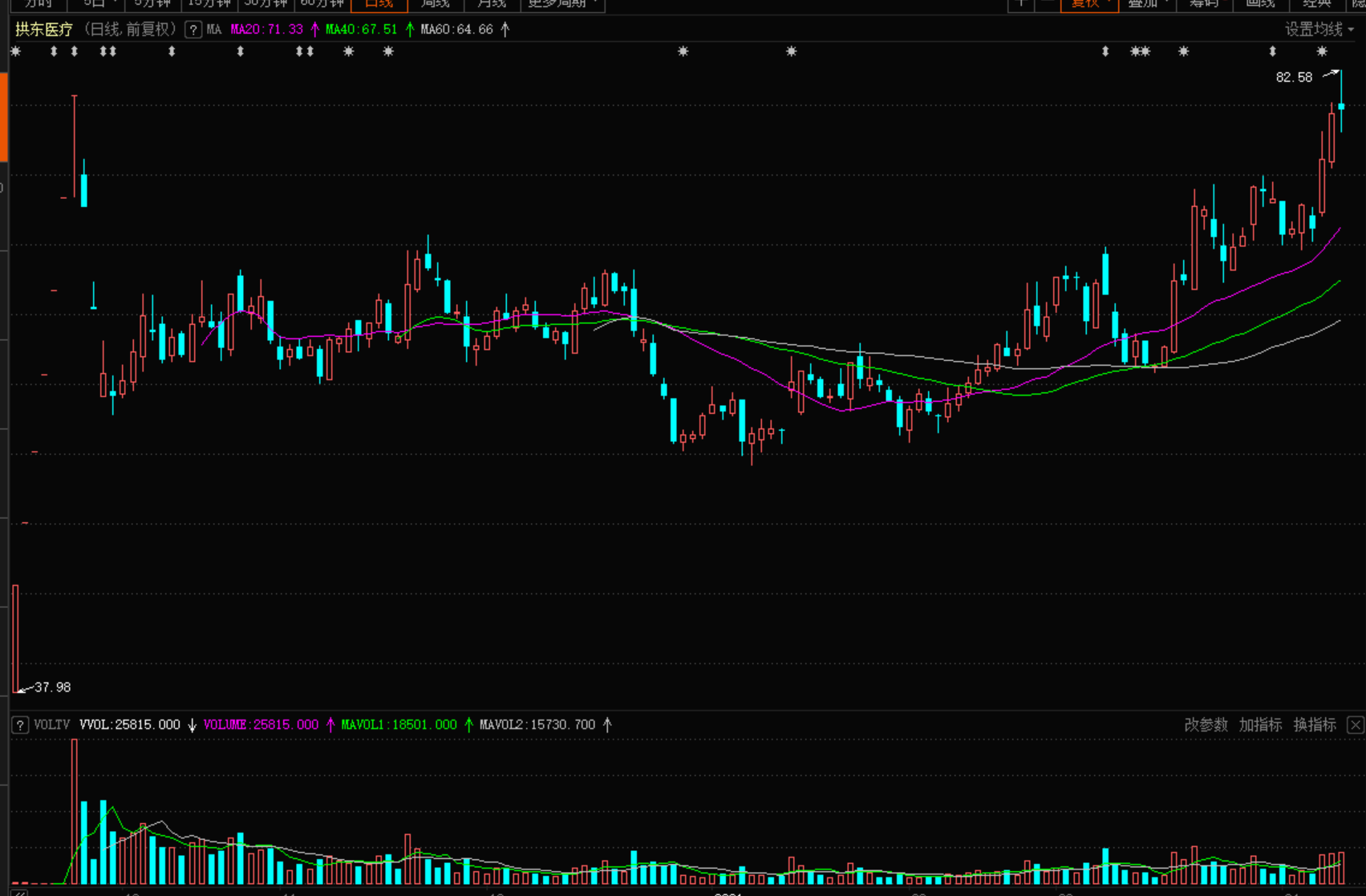Switch to the 60分钟 period tab
The width and height of the screenshot is (1366, 896).
click(322, 4)
